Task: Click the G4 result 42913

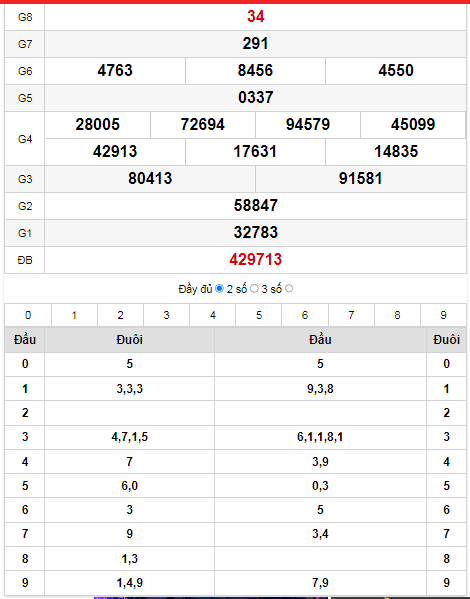Action: tap(115, 152)
